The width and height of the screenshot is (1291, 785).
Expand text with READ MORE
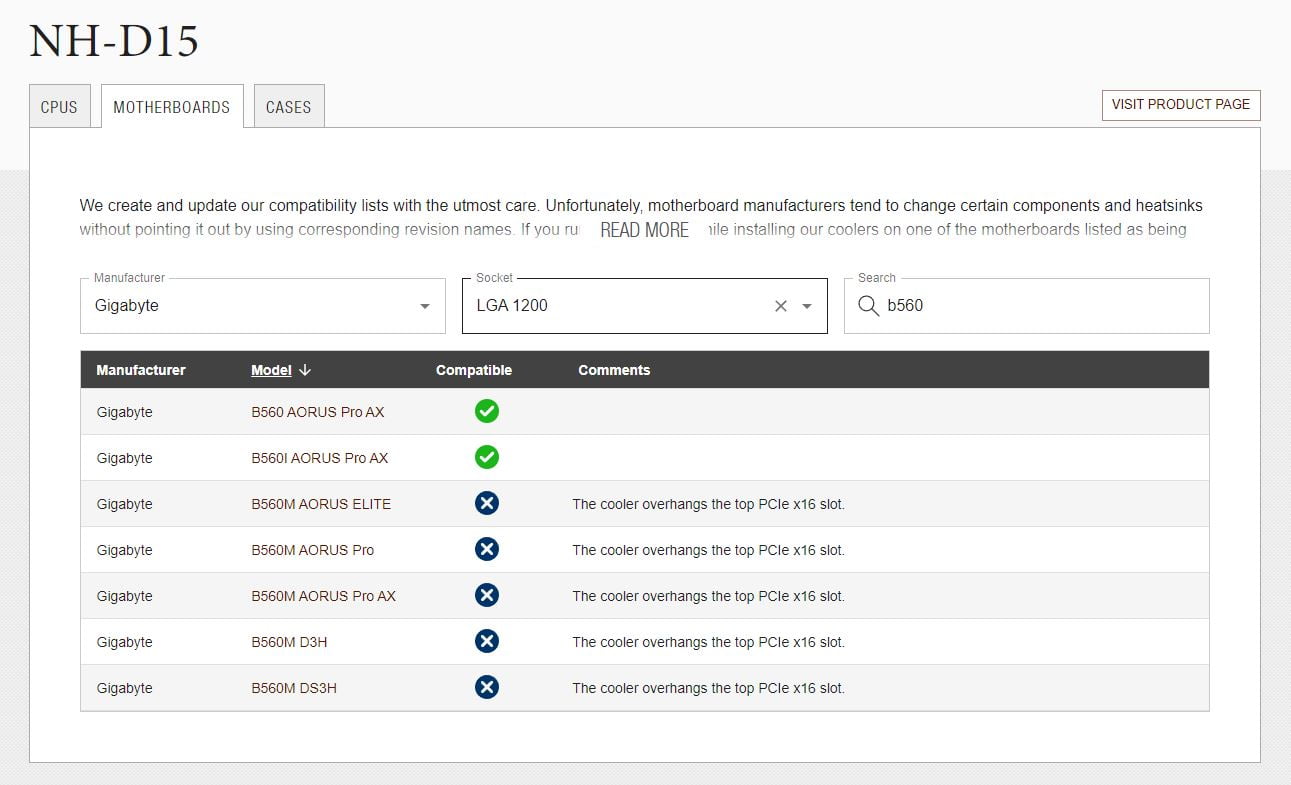pos(644,230)
